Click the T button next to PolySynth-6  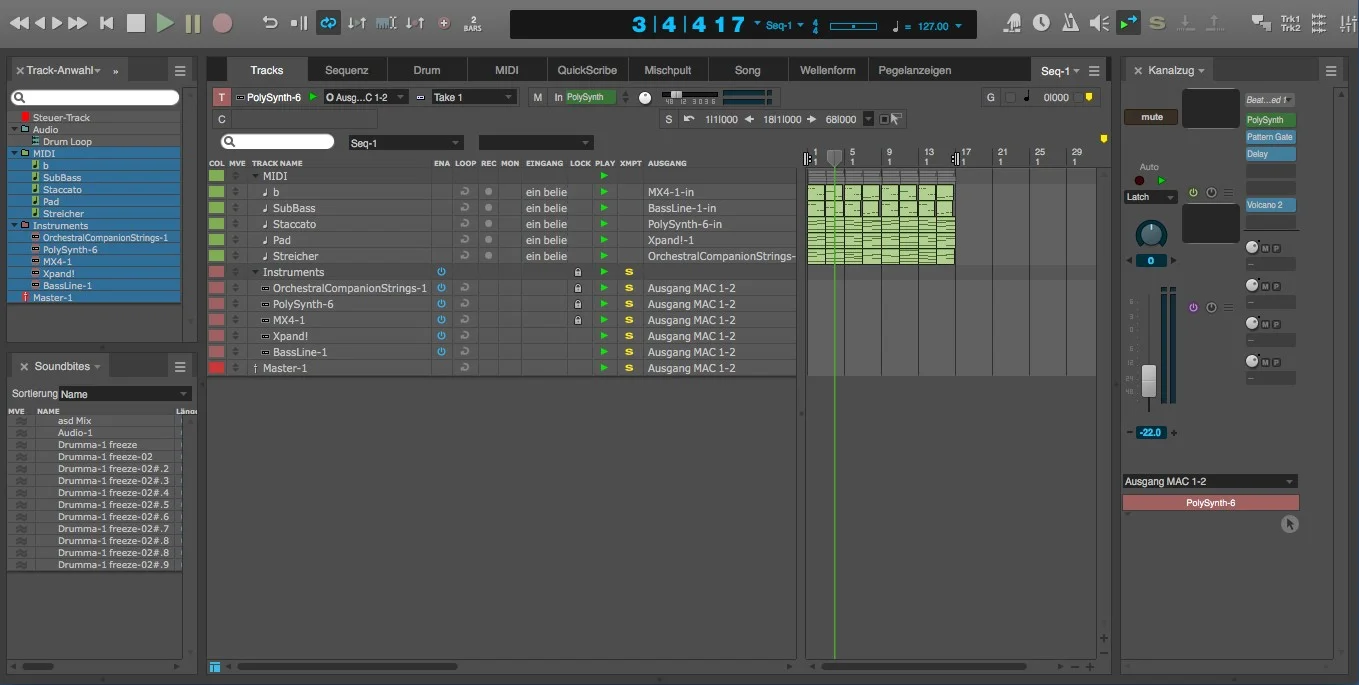(x=222, y=97)
